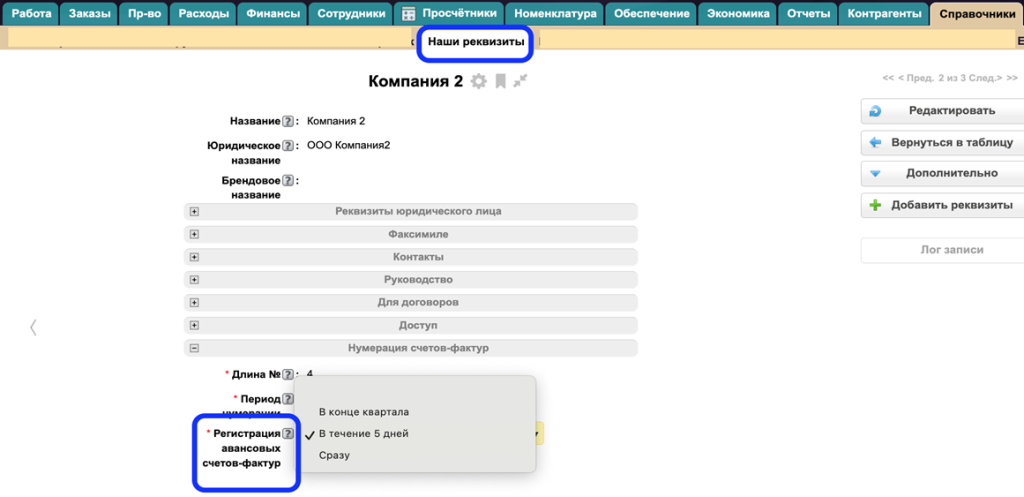Go to next record via След. link
Screen dimensions: 1024x497
pyautogui.click(x=993, y=78)
